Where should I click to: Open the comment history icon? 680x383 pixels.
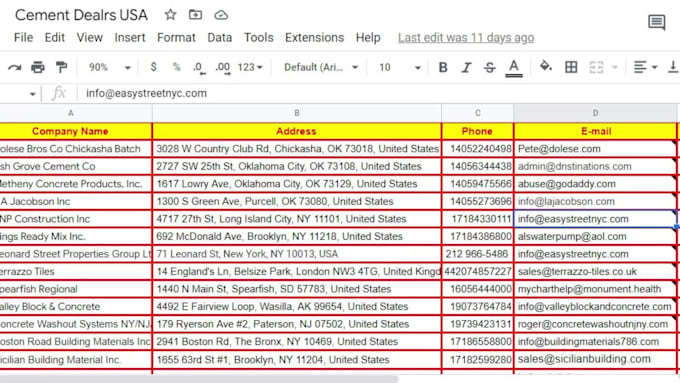657,22
